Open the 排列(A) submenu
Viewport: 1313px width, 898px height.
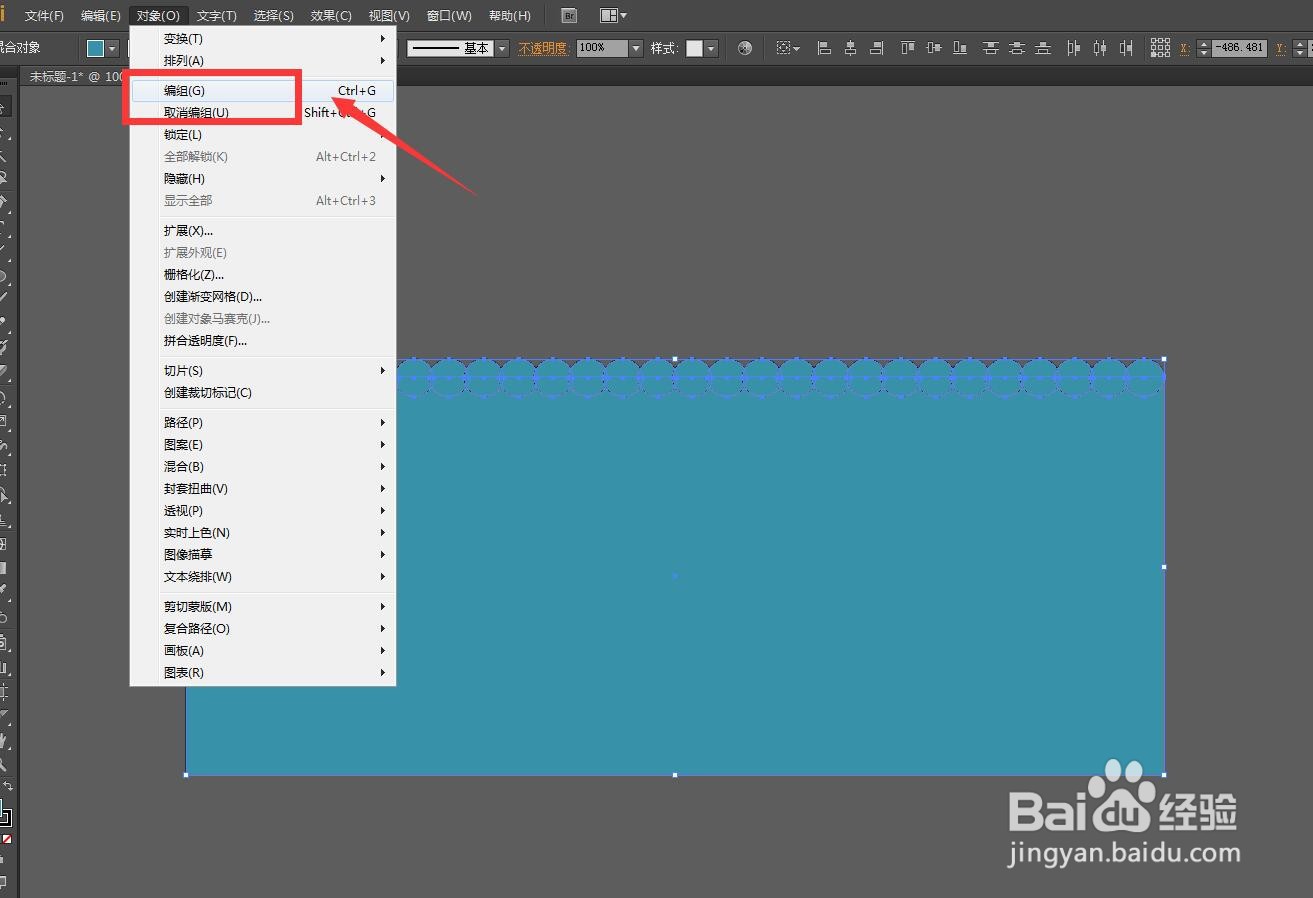263,60
